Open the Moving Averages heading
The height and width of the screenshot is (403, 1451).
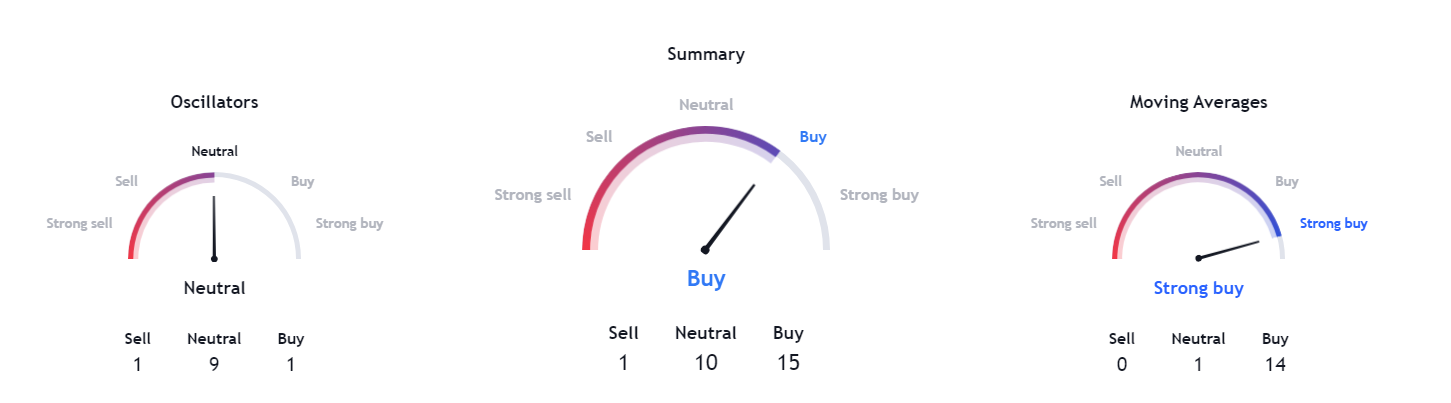coord(1198,102)
